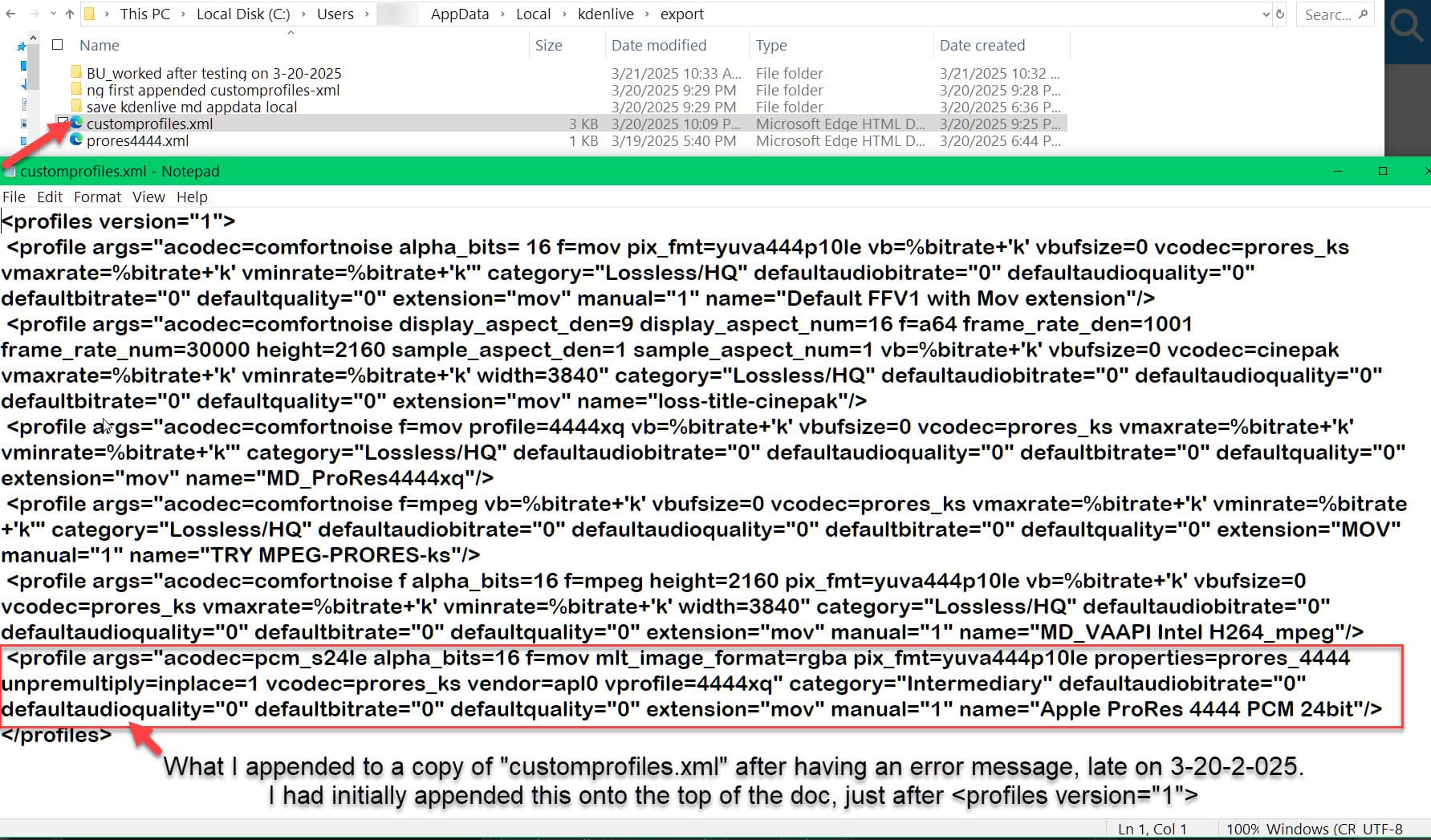
Task: Maximize the Notepad window
Action: (x=1383, y=171)
